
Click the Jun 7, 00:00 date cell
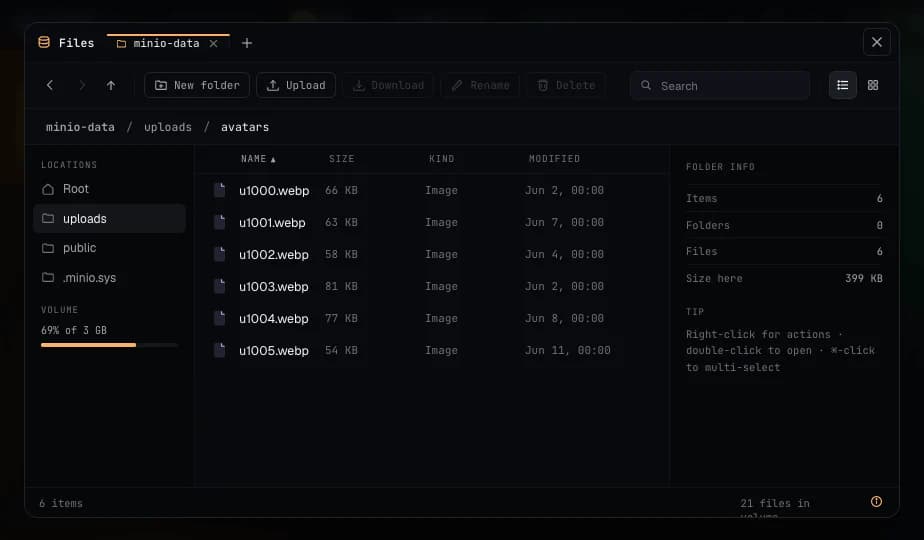564,222
